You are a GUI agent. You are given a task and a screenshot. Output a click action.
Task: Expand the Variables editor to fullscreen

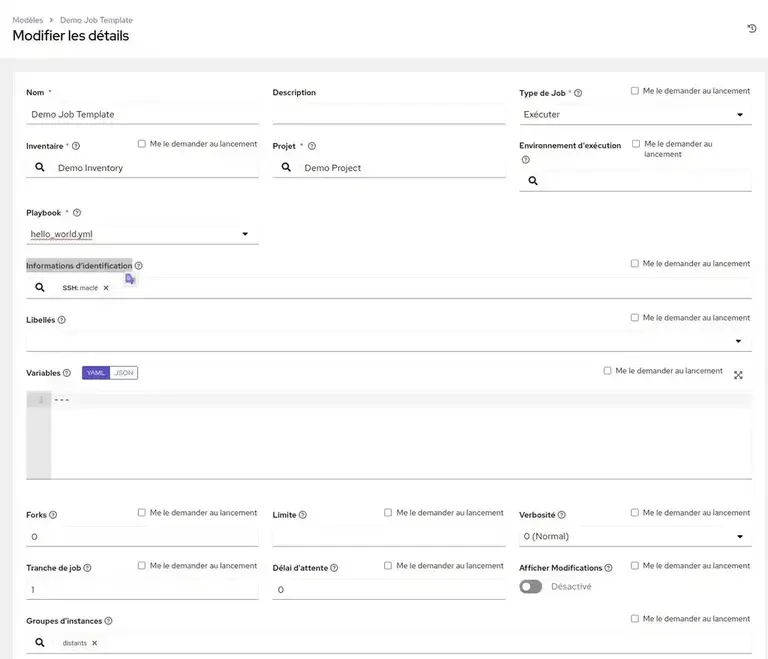(738, 375)
